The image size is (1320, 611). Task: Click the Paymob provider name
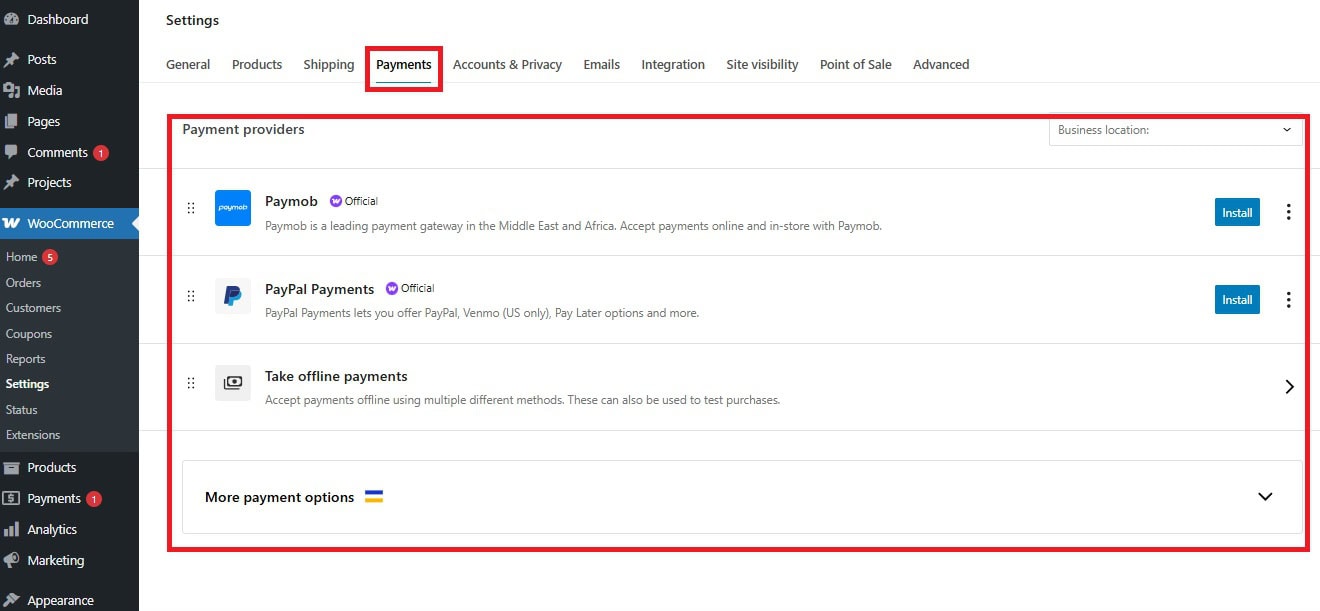click(291, 201)
